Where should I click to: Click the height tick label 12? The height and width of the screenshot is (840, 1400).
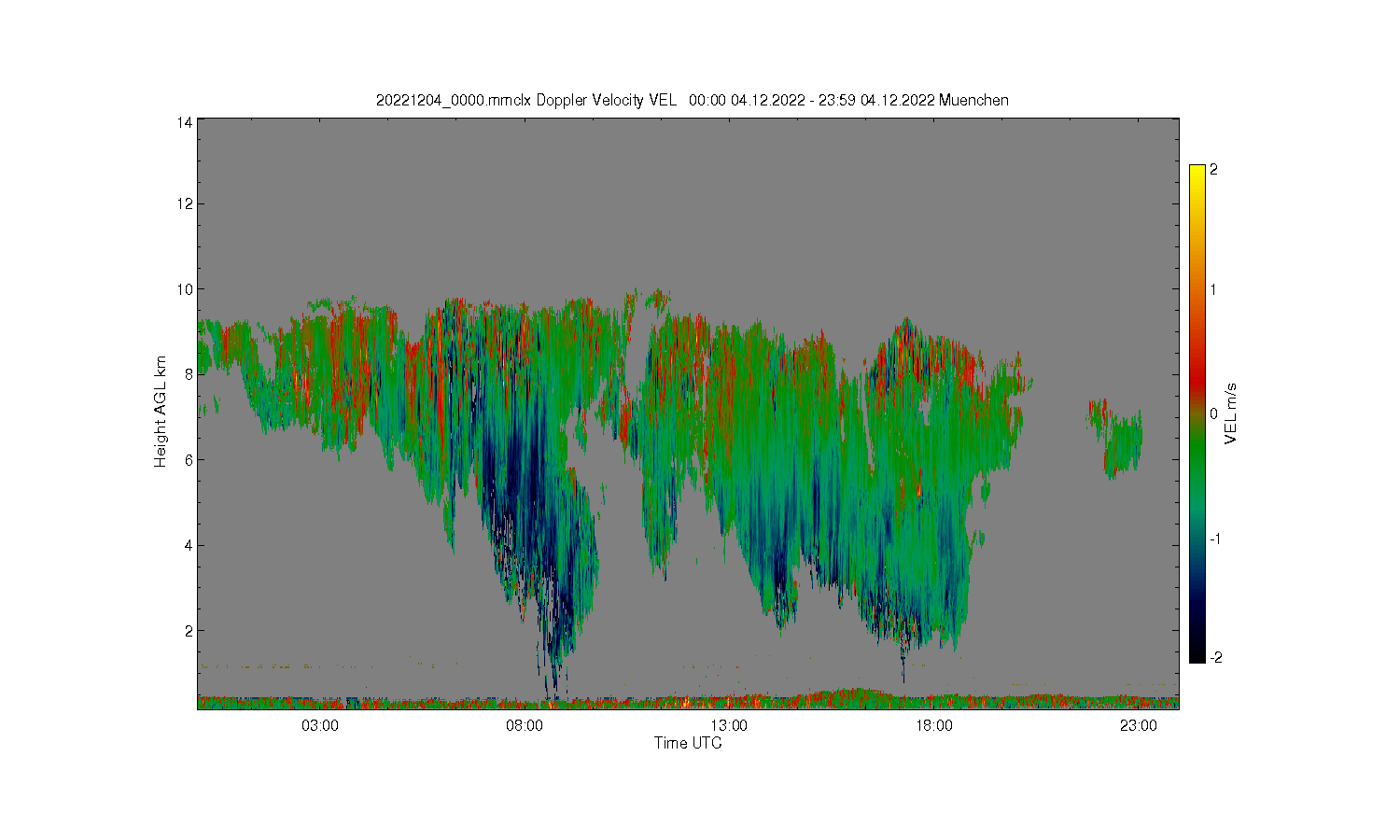185,204
